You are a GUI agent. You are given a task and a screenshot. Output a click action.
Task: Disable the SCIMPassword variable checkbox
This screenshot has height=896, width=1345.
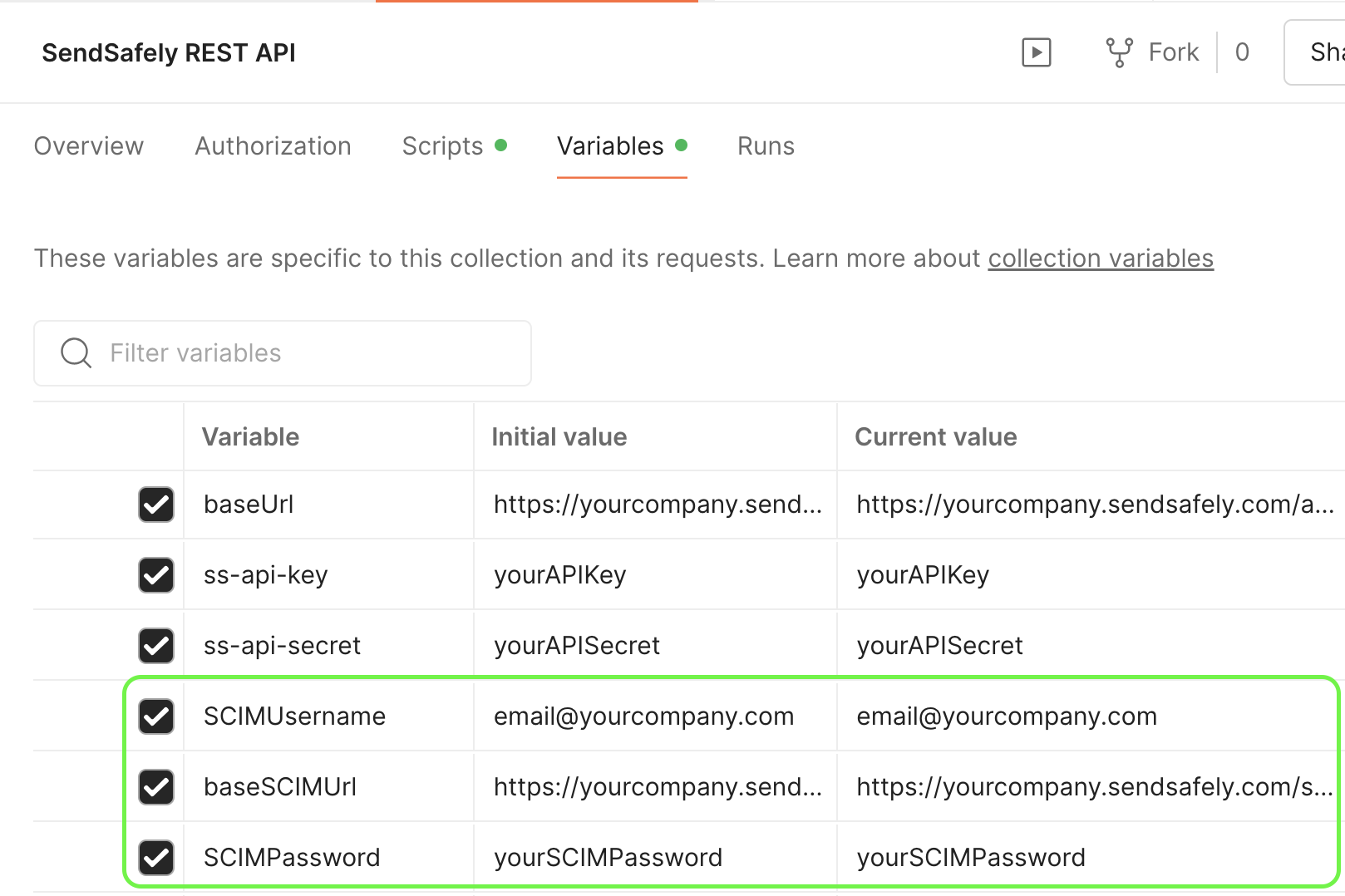[156, 858]
